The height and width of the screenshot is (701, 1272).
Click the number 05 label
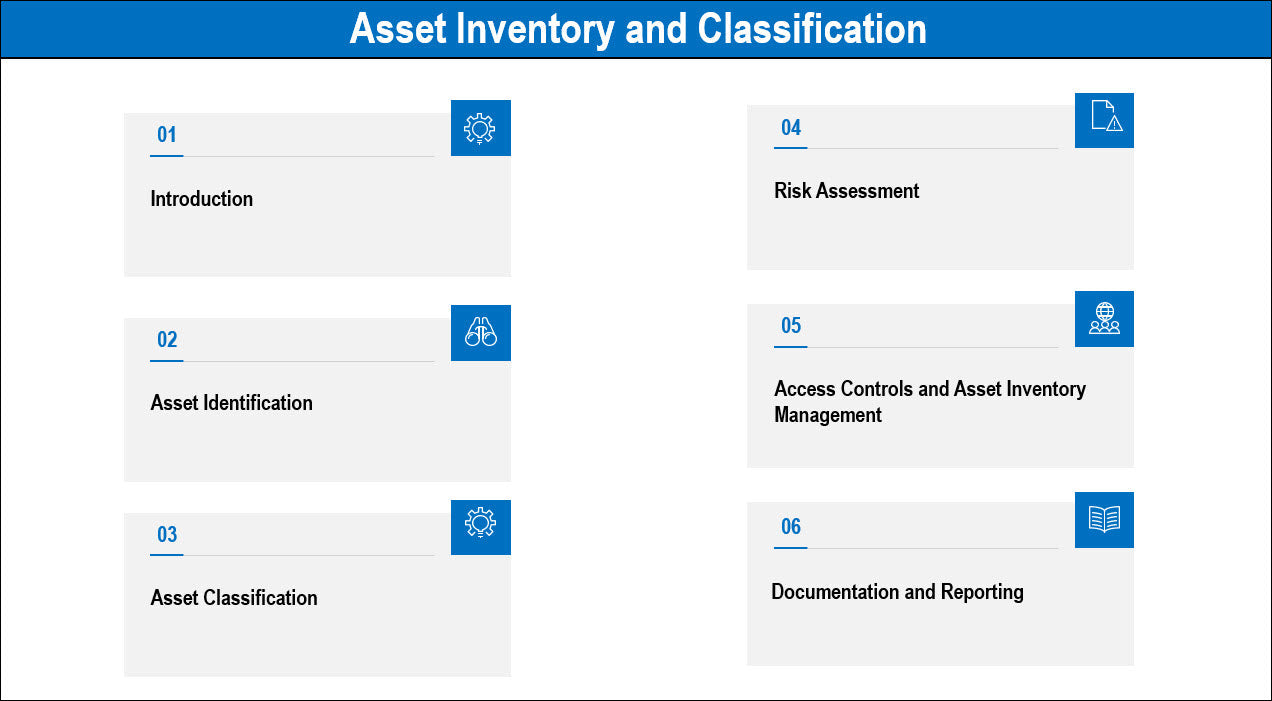790,326
